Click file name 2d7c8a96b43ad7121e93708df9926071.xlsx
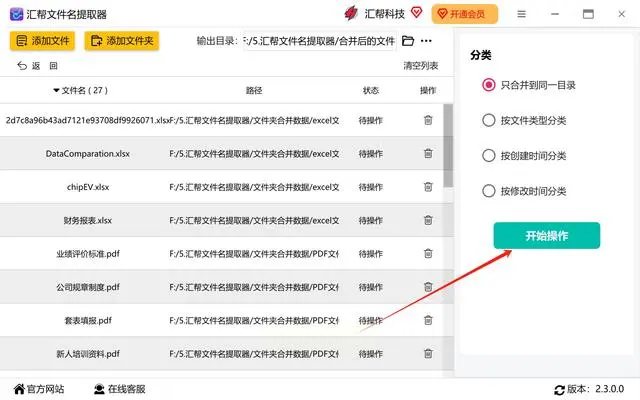Viewport: 640px width, 400px height. [87, 120]
